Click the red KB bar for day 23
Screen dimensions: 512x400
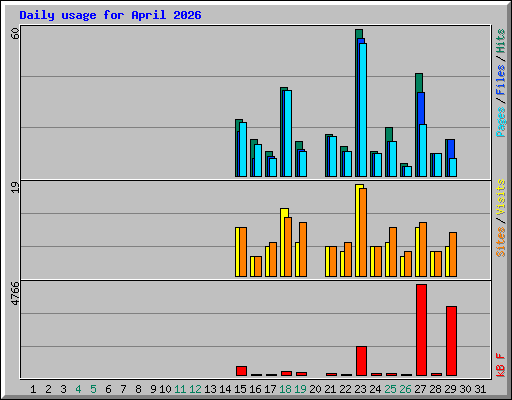coord(361,361)
